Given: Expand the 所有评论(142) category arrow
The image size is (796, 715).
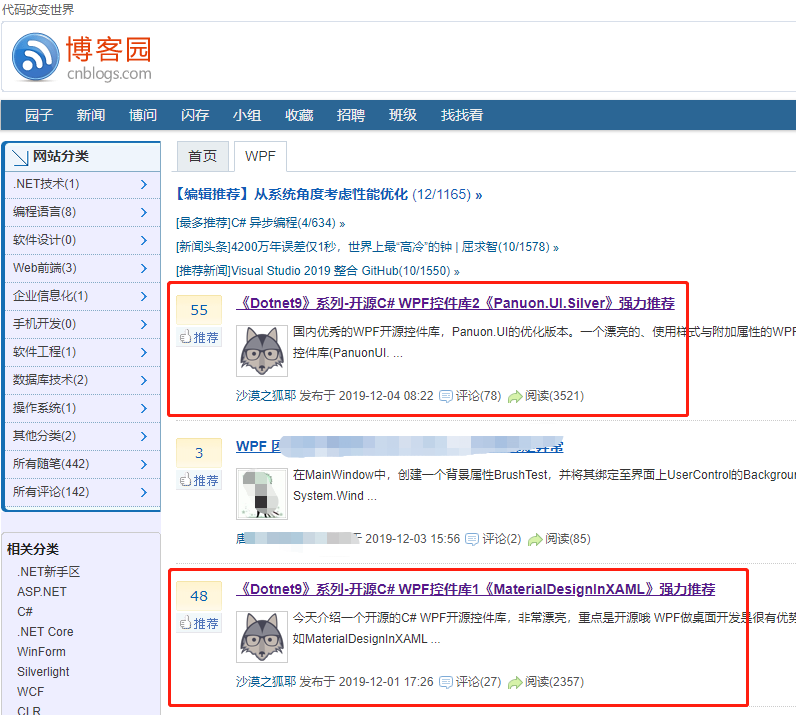Looking at the screenshot, I should pyautogui.click(x=144, y=492).
